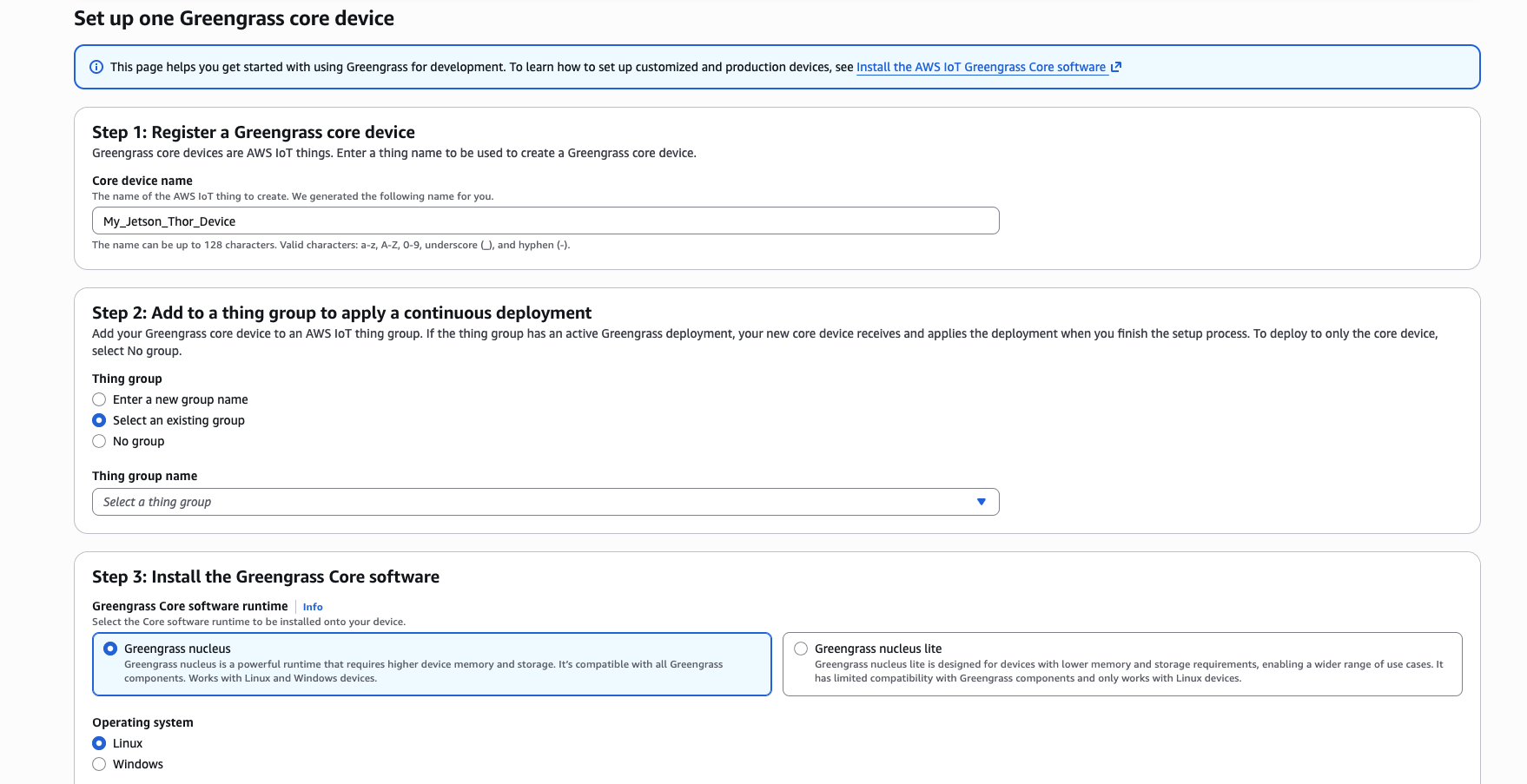Click the Core device name label
The image size is (1527, 784).
pyautogui.click(x=142, y=181)
